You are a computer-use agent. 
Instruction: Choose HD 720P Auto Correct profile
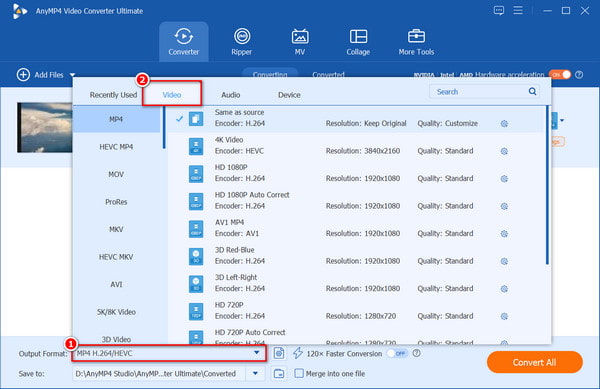356,337
